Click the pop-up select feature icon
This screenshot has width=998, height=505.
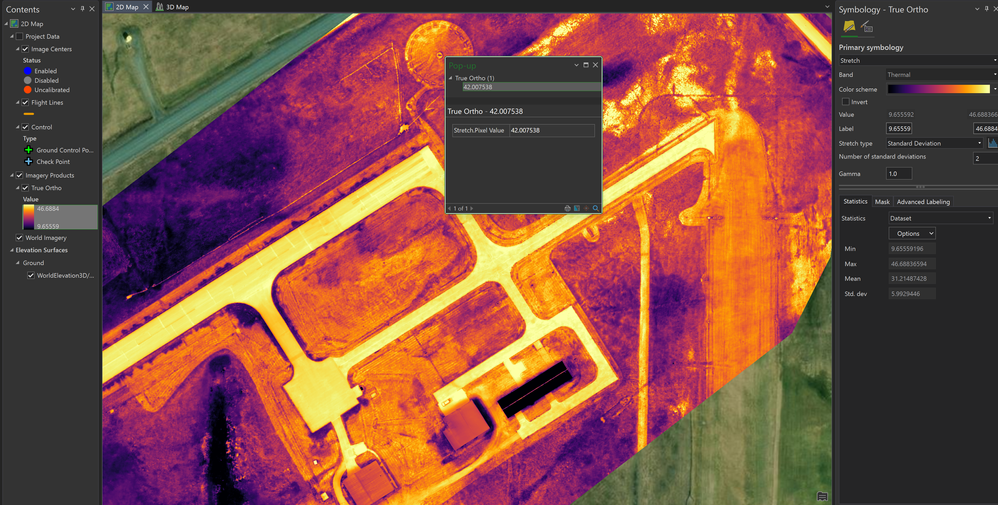(577, 208)
